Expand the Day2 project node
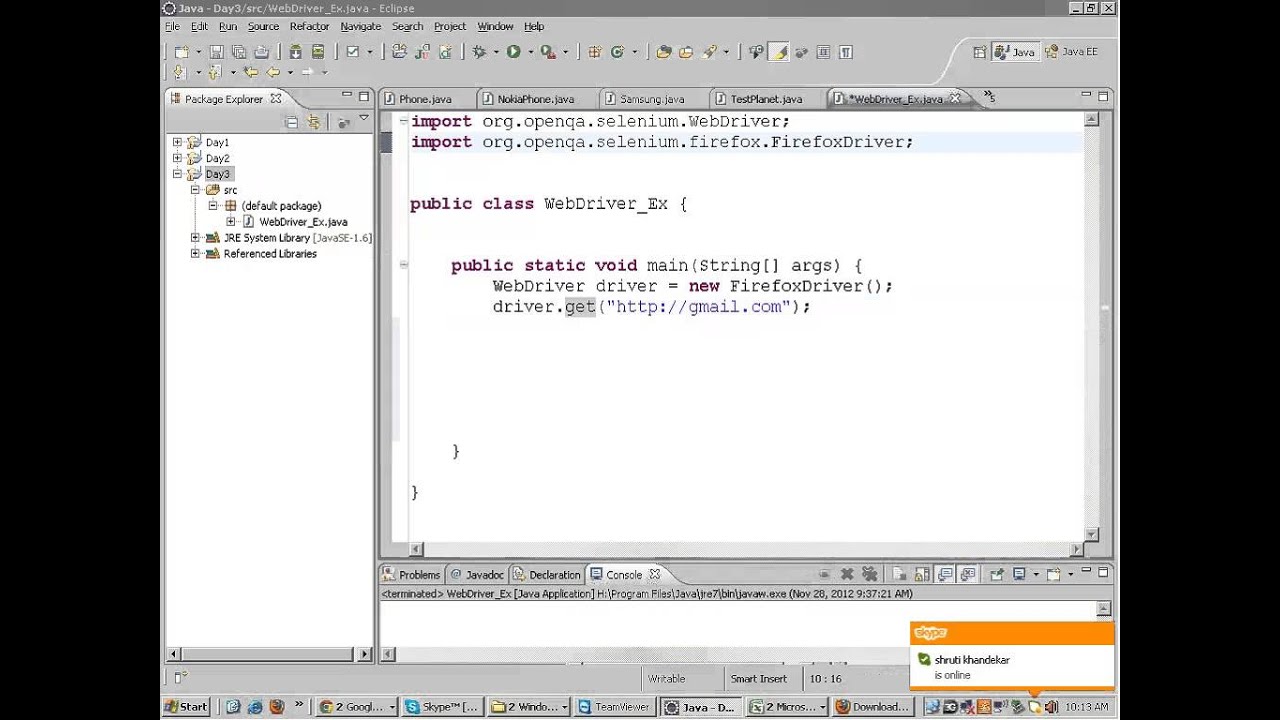Viewport: 1280px width, 720px height. pyautogui.click(x=177, y=158)
